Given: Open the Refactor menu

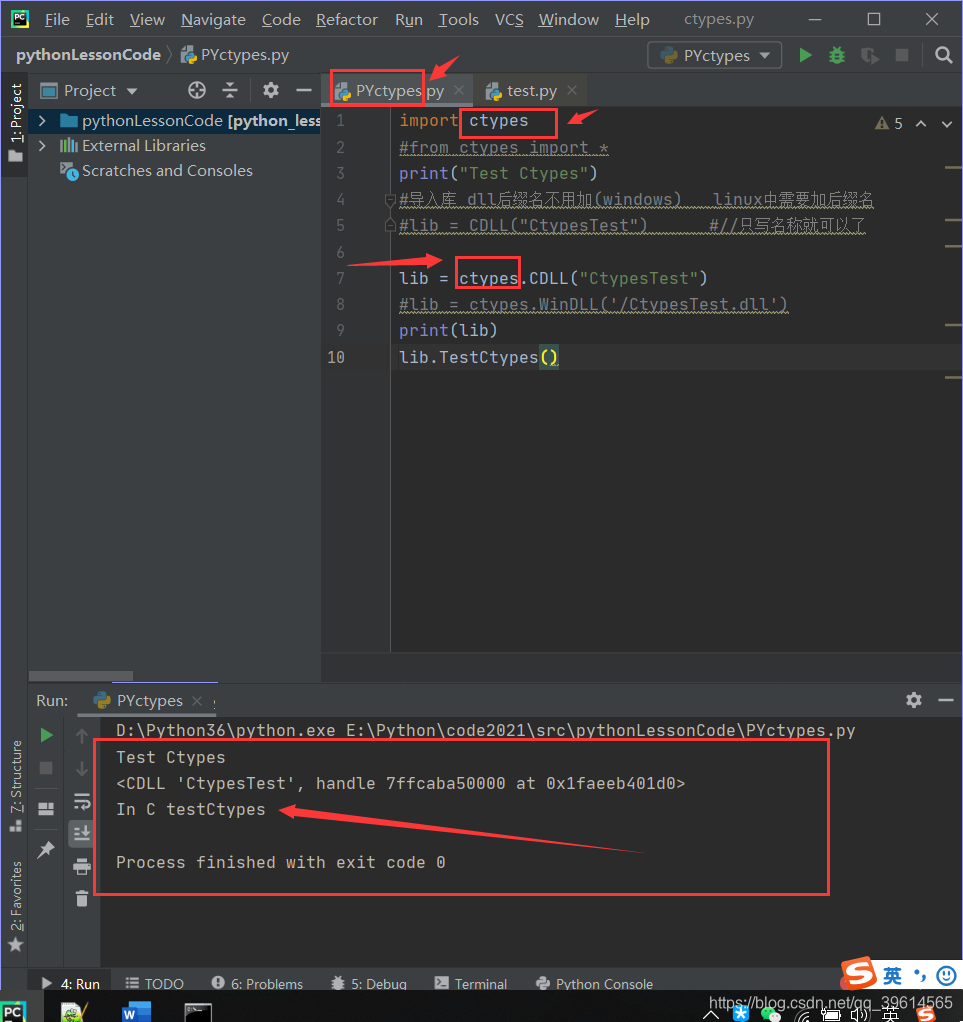Looking at the screenshot, I should [346, 19].
